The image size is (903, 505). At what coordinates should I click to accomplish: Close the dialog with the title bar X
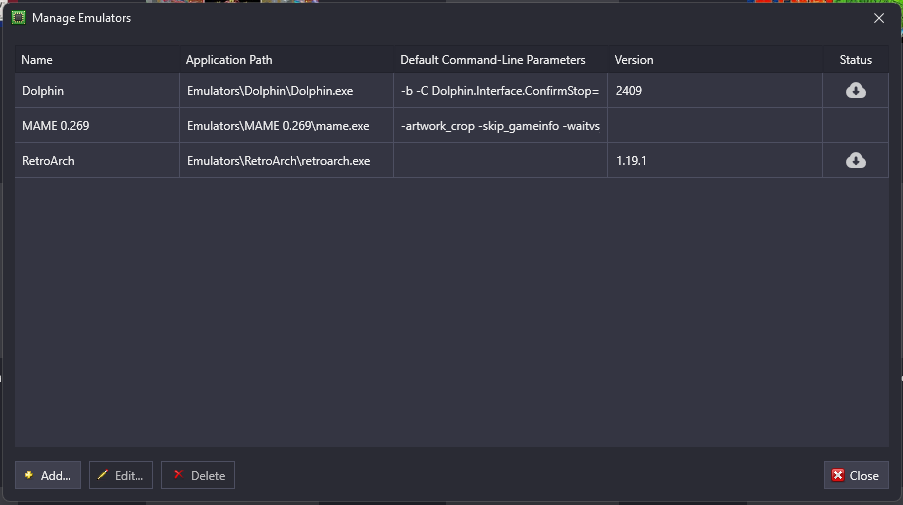pyautogui.click(x=879, y=18)
